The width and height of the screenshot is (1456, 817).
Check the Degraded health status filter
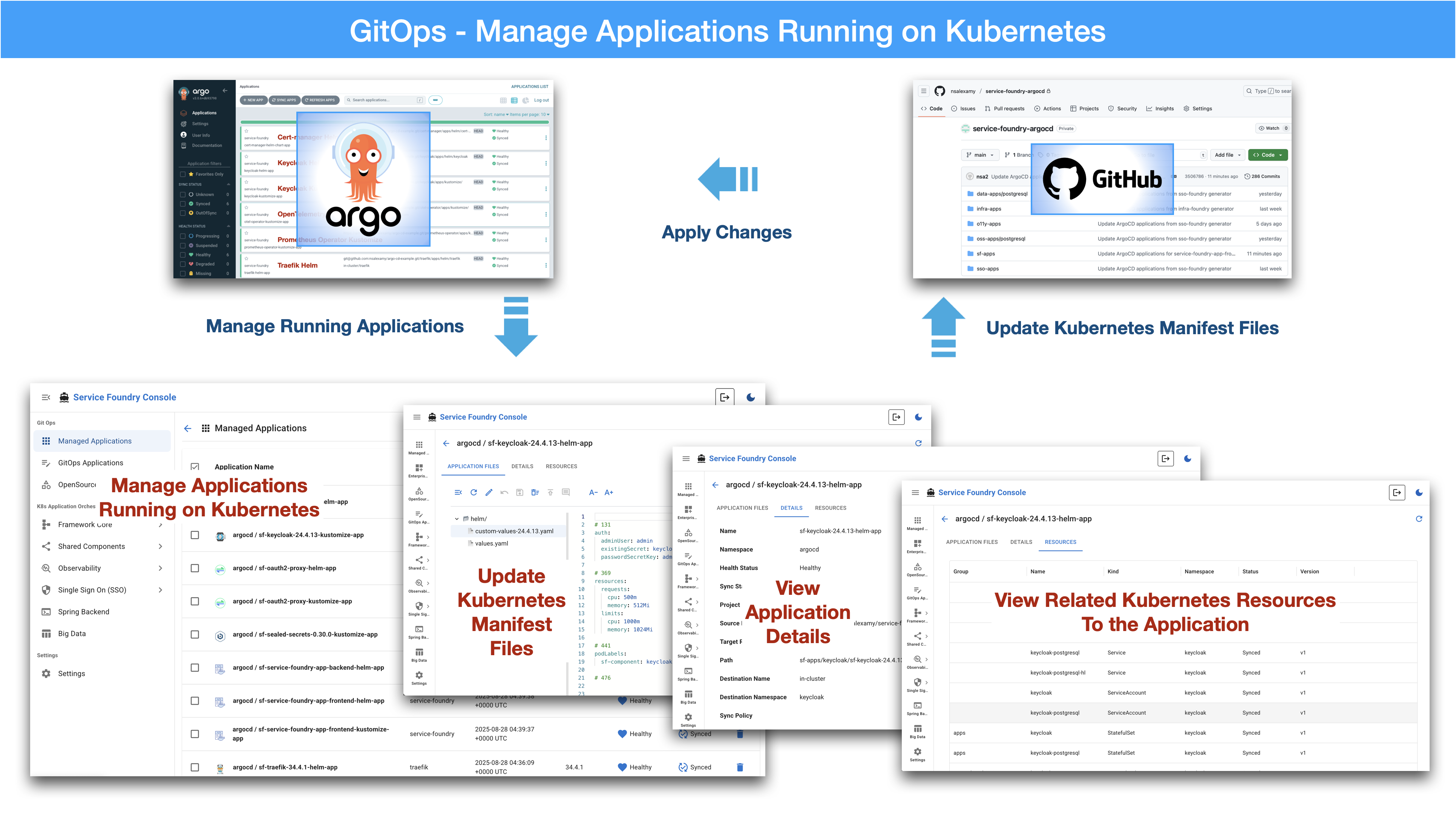point(182,264)
